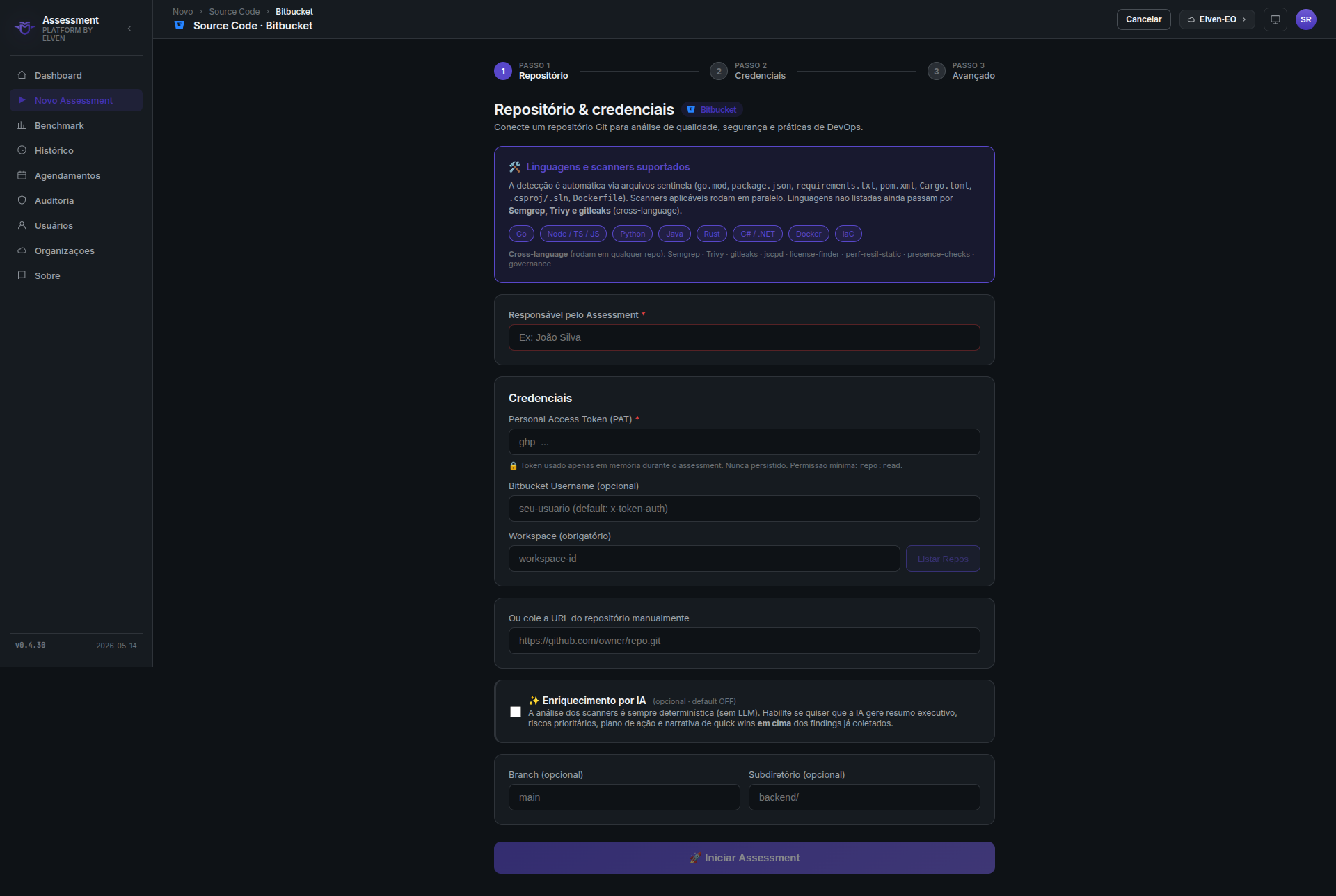Click the tools icon by Linguagens e scanners

(x=515, y=167)
